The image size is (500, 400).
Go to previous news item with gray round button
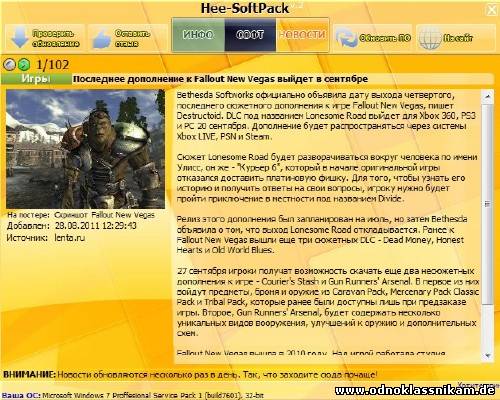click(9, 65)
